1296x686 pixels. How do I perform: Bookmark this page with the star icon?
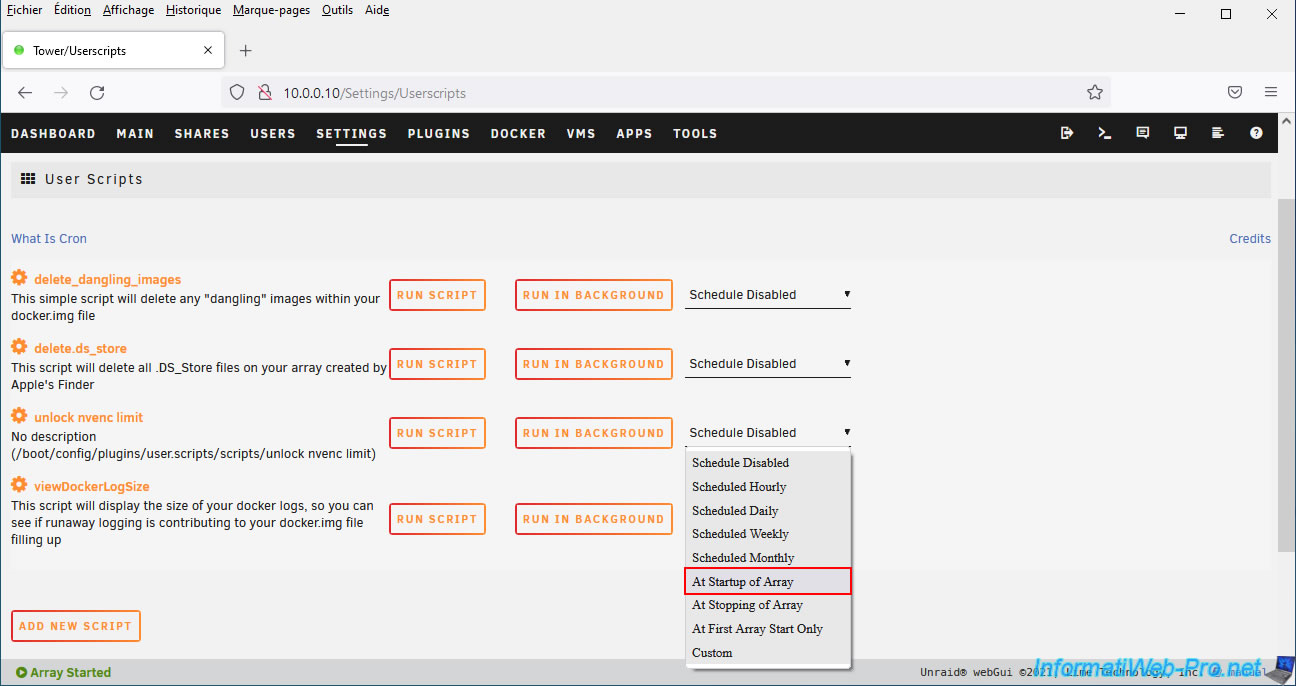1094,92
